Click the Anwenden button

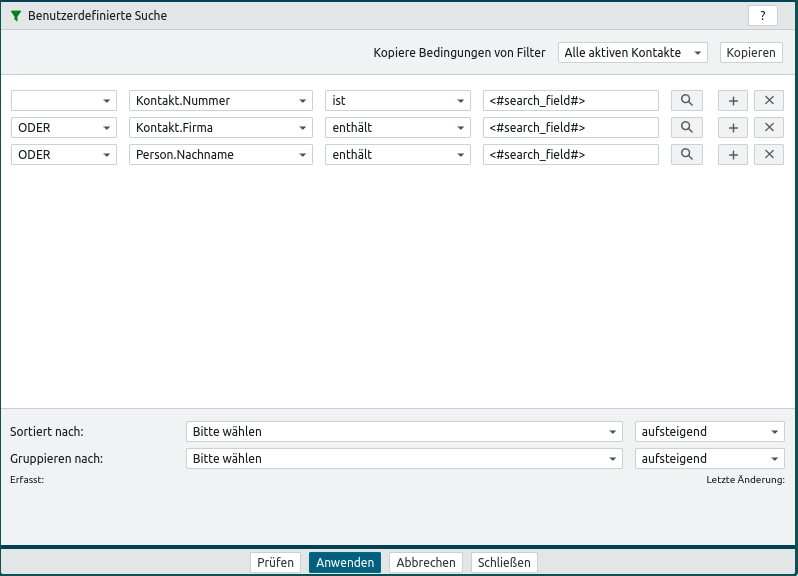(x=345, y=562)
